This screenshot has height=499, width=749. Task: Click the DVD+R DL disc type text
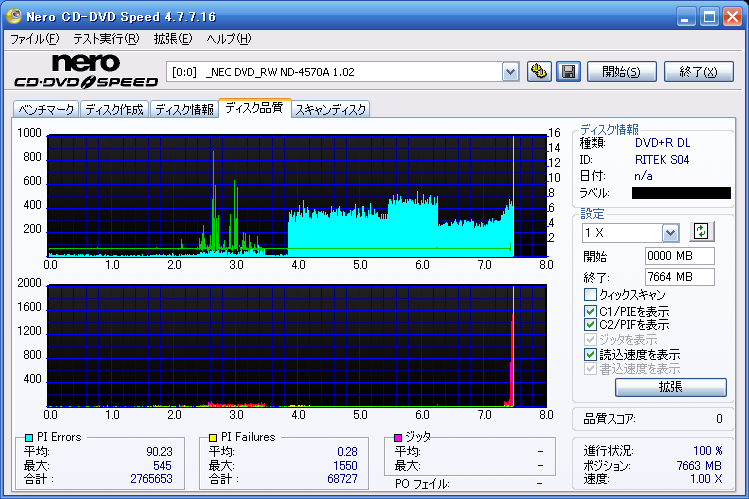coord(663,143)
